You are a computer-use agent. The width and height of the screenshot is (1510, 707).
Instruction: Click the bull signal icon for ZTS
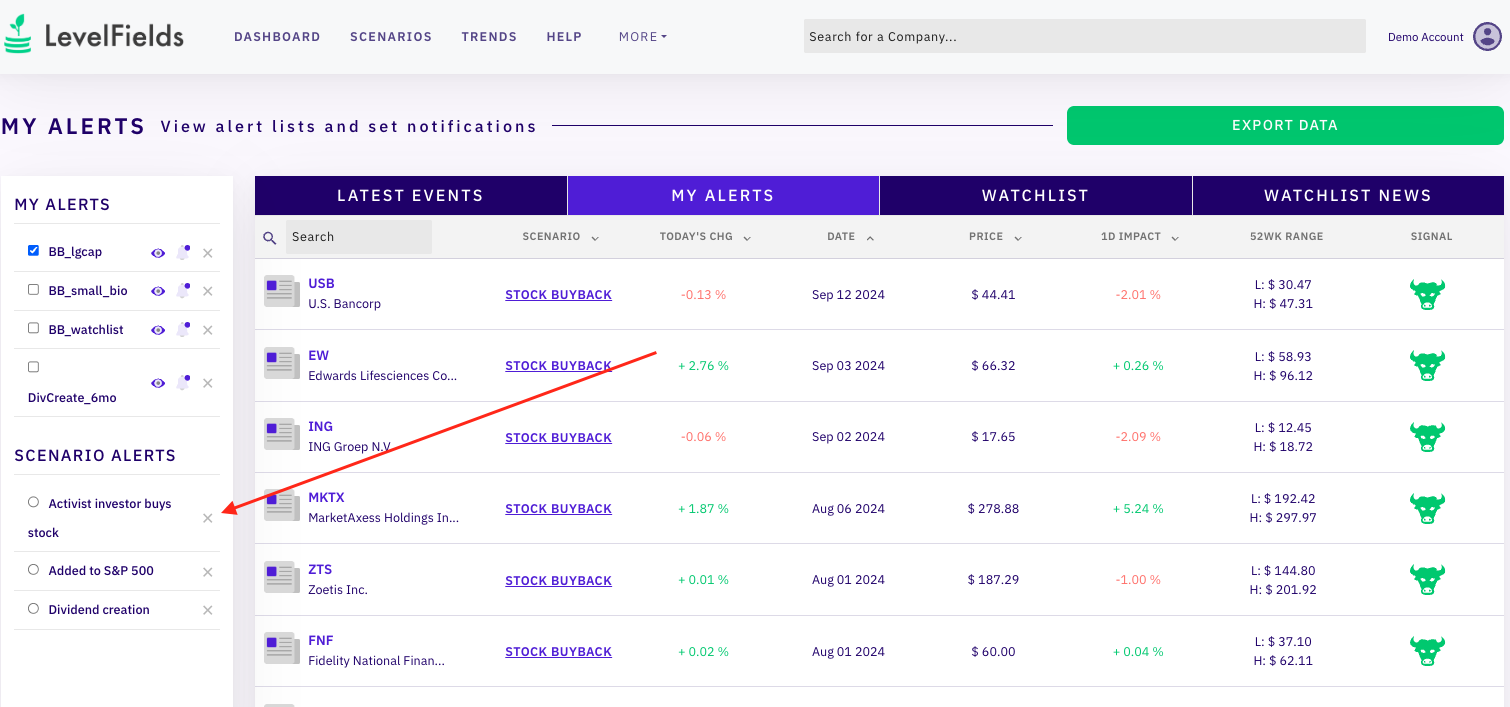tap(1427, 581)
